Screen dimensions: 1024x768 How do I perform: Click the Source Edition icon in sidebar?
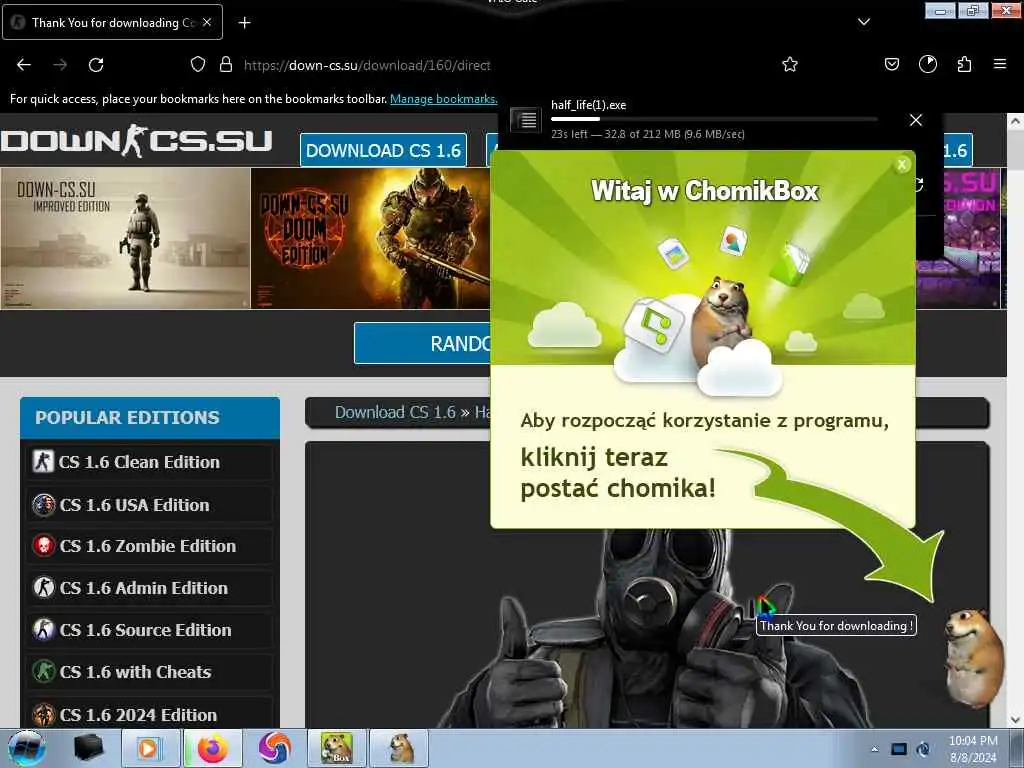coord(44,630)
